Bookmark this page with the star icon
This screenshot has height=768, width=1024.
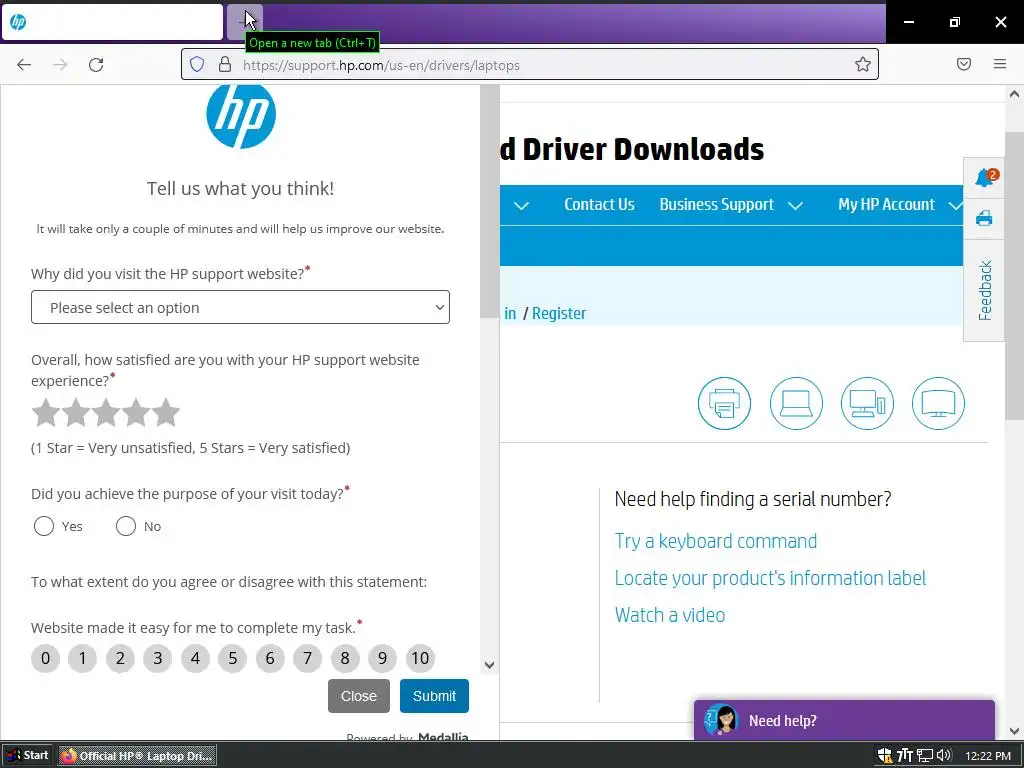[x=863, y=64]
